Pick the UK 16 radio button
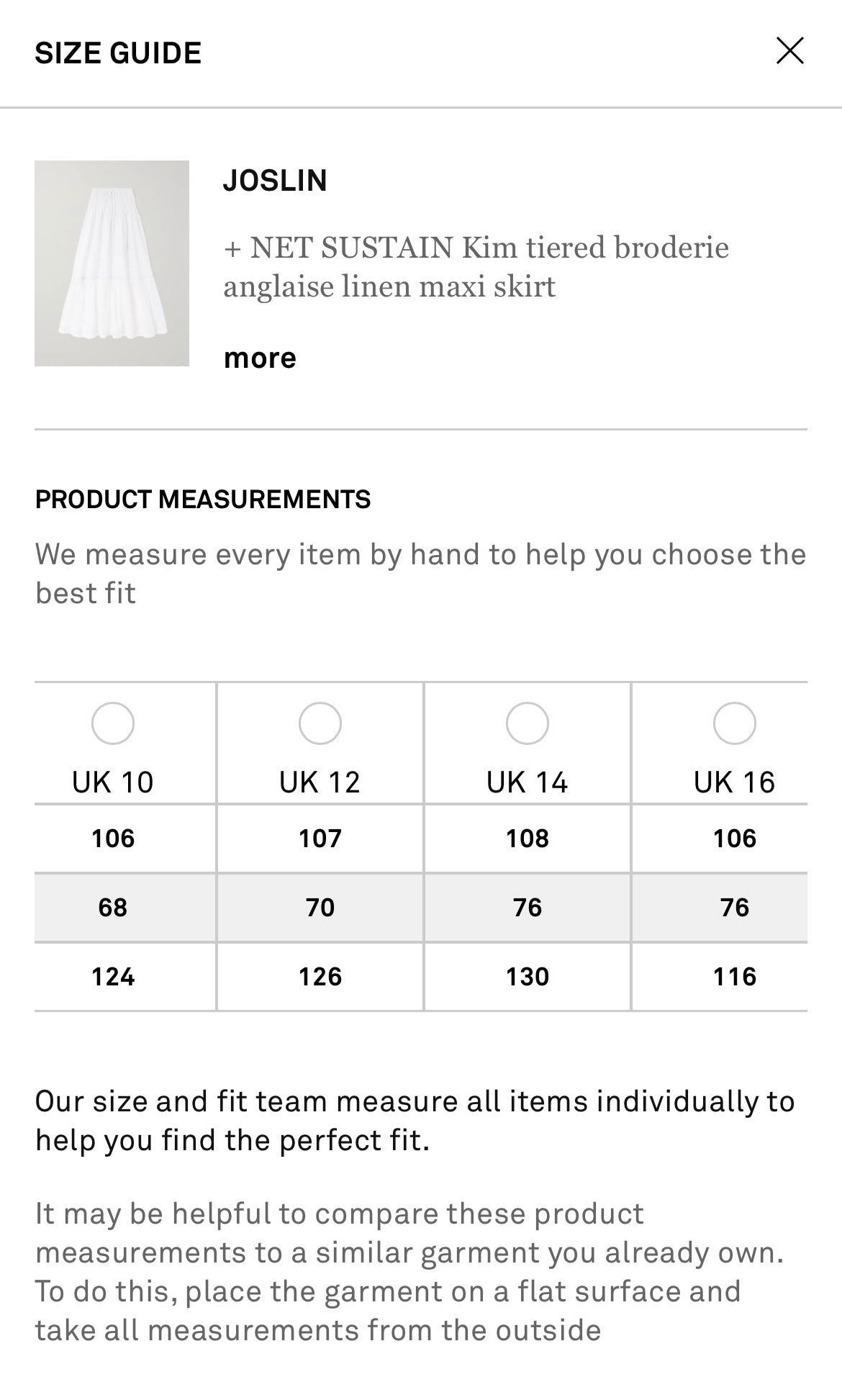842x1400 pixels. [x=734, y=723]
